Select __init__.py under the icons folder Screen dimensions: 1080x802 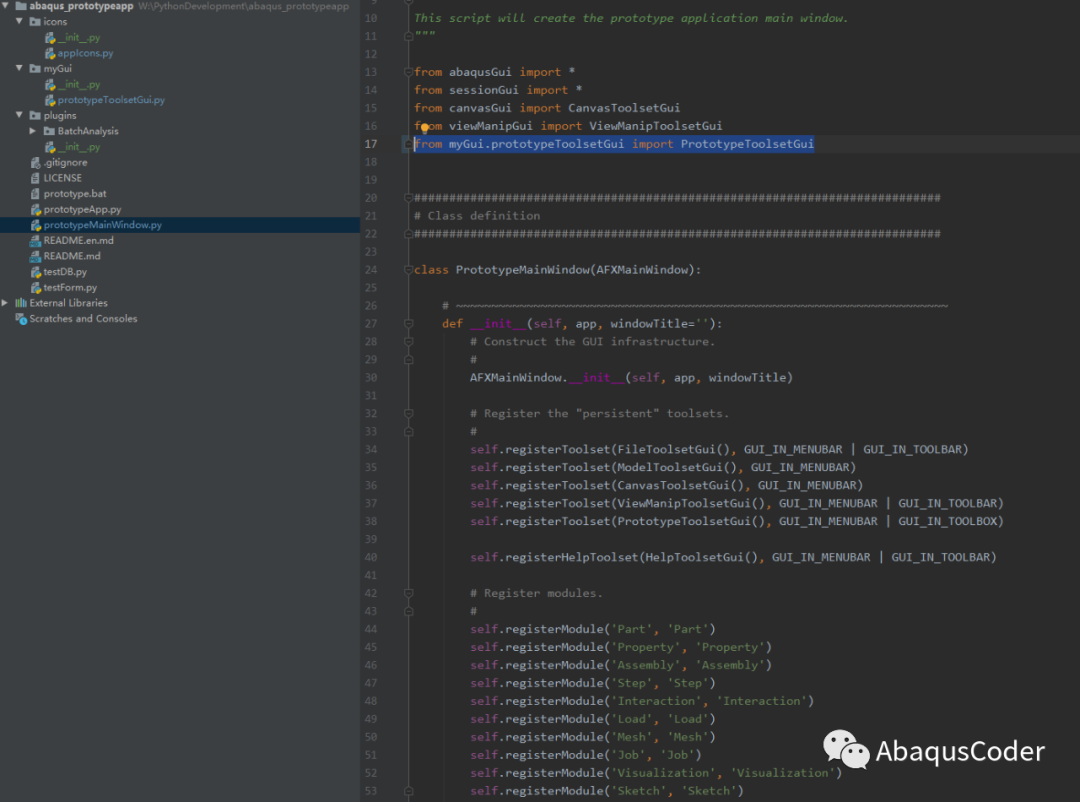tap(79, 37)
